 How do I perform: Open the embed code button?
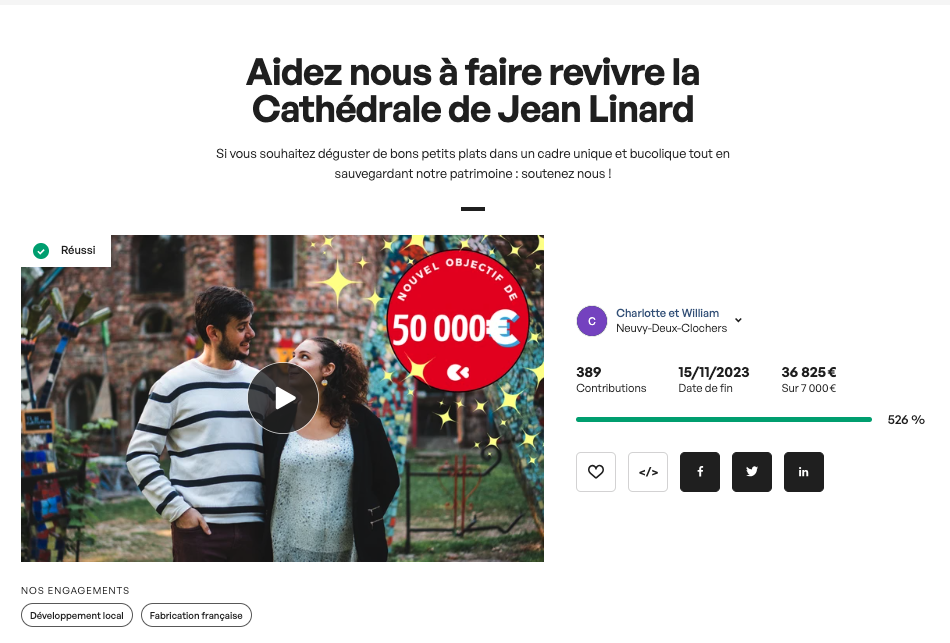(x=648, y=471)
